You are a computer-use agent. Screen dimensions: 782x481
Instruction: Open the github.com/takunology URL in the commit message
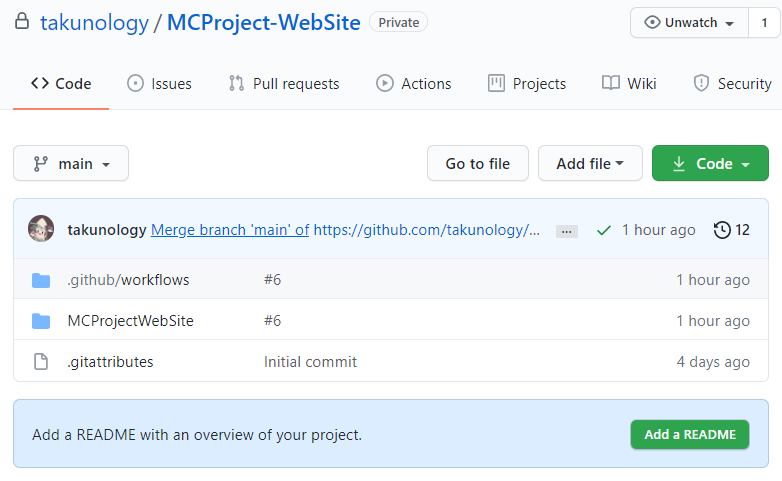click(x=426, y=230)
